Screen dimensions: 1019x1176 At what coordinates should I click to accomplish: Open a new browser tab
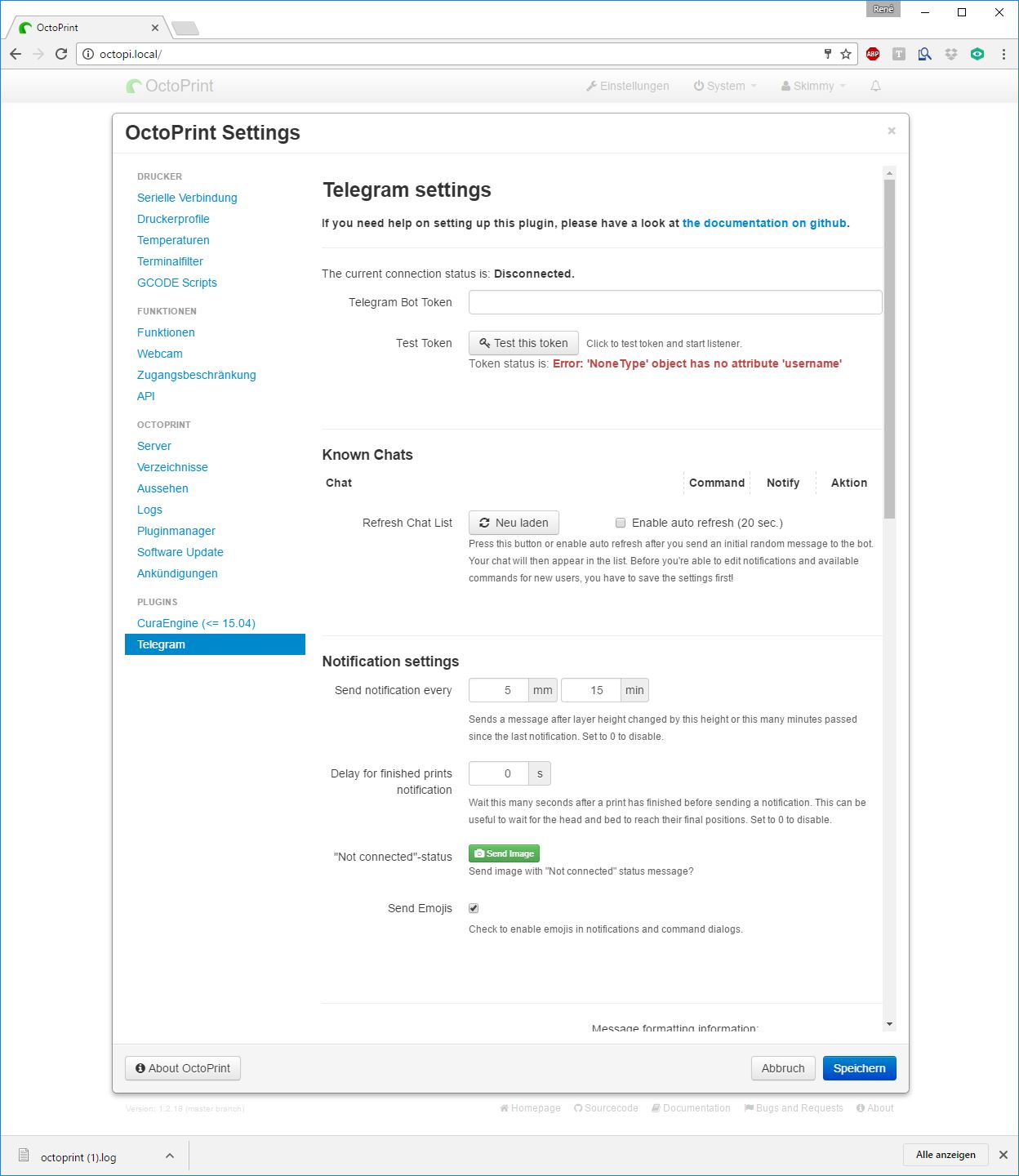click(x=185, y=29)
